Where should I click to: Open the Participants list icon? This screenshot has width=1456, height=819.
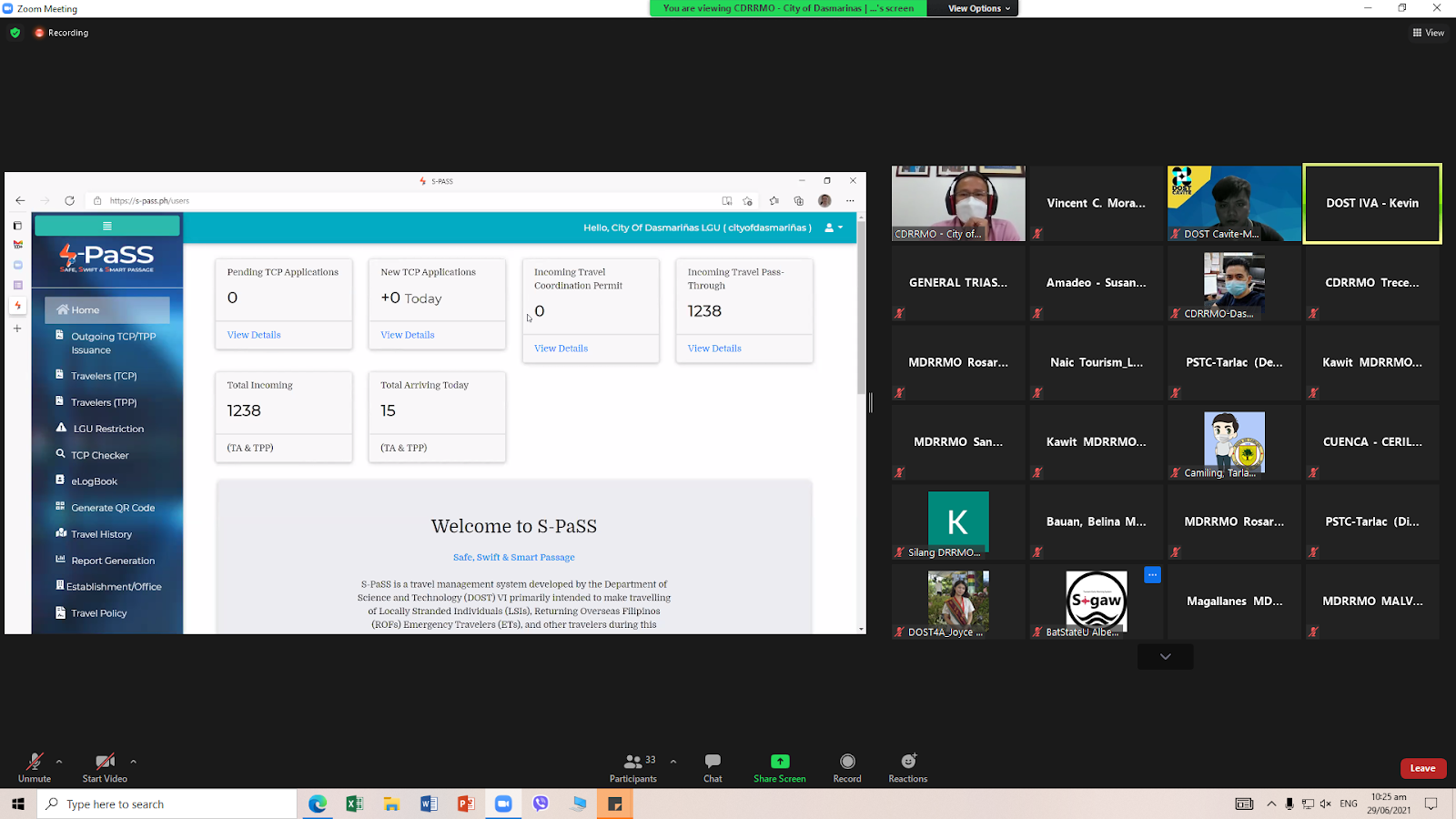[x=633, y=762]
